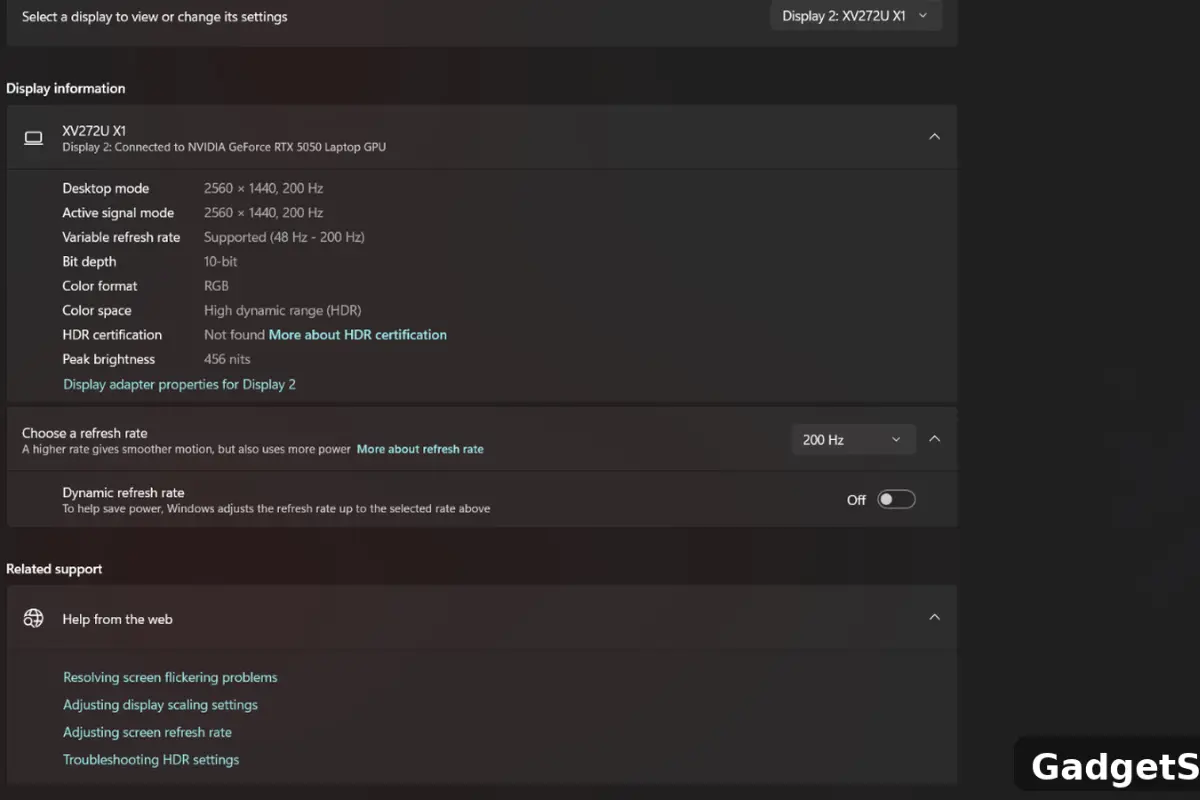Collapse the XV272U X1 display information section

934,136
